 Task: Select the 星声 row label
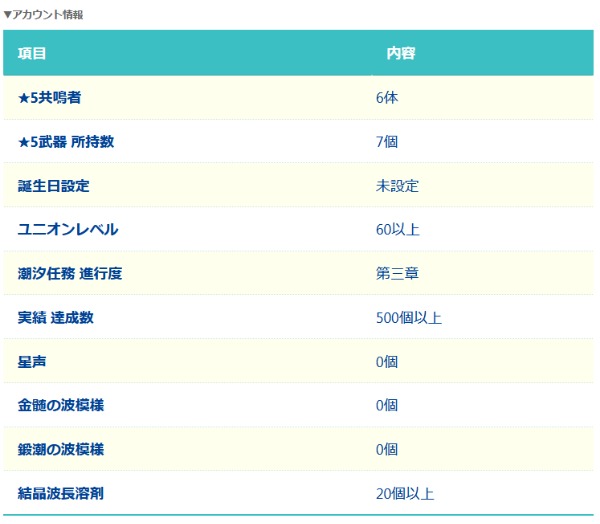(32, 361)
